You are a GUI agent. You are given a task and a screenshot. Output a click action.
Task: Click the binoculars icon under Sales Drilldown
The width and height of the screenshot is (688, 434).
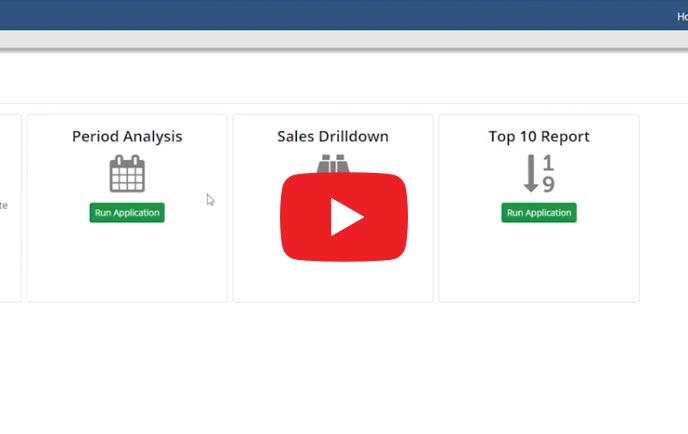click(332, 164)
